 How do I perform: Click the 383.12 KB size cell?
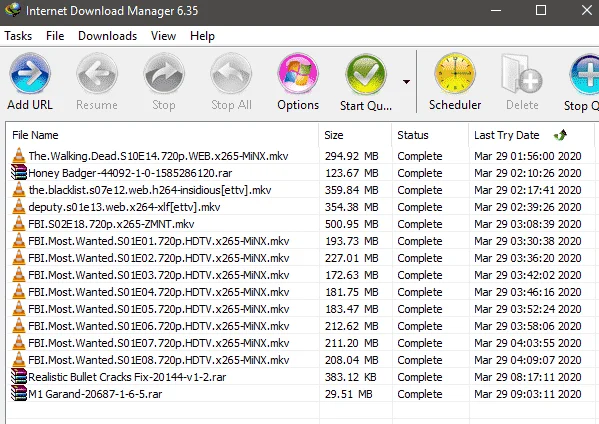[350, 377]
